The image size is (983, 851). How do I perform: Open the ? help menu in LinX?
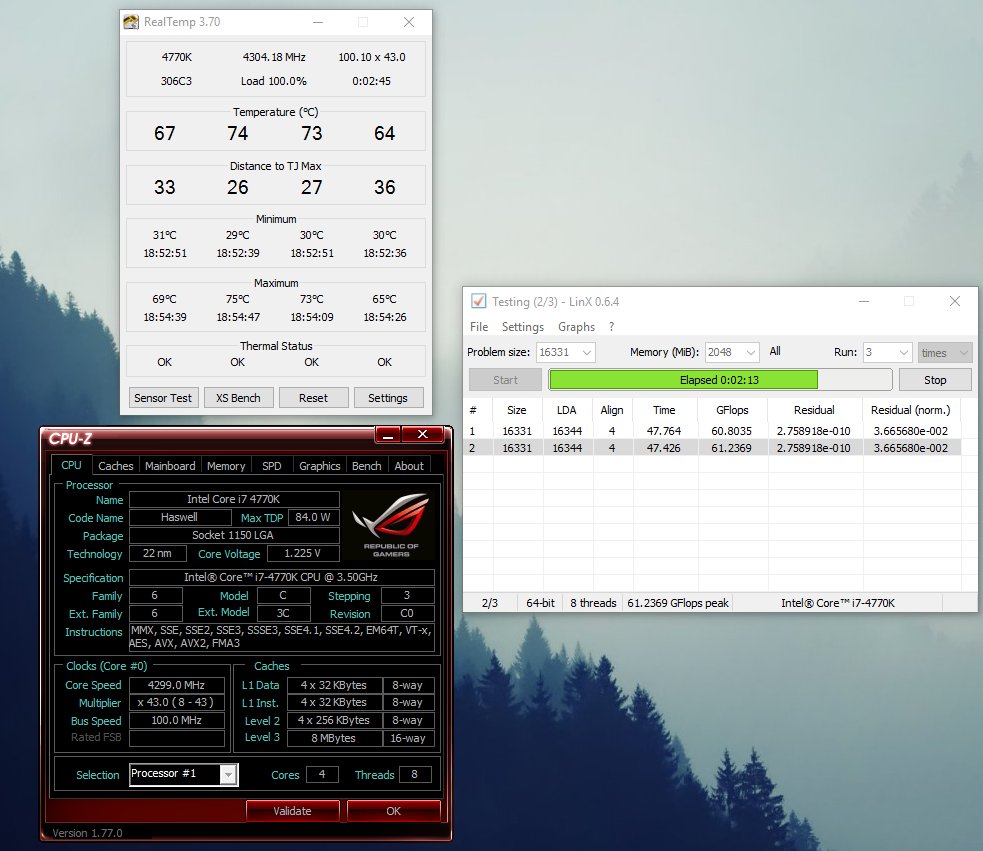[611, 327]
